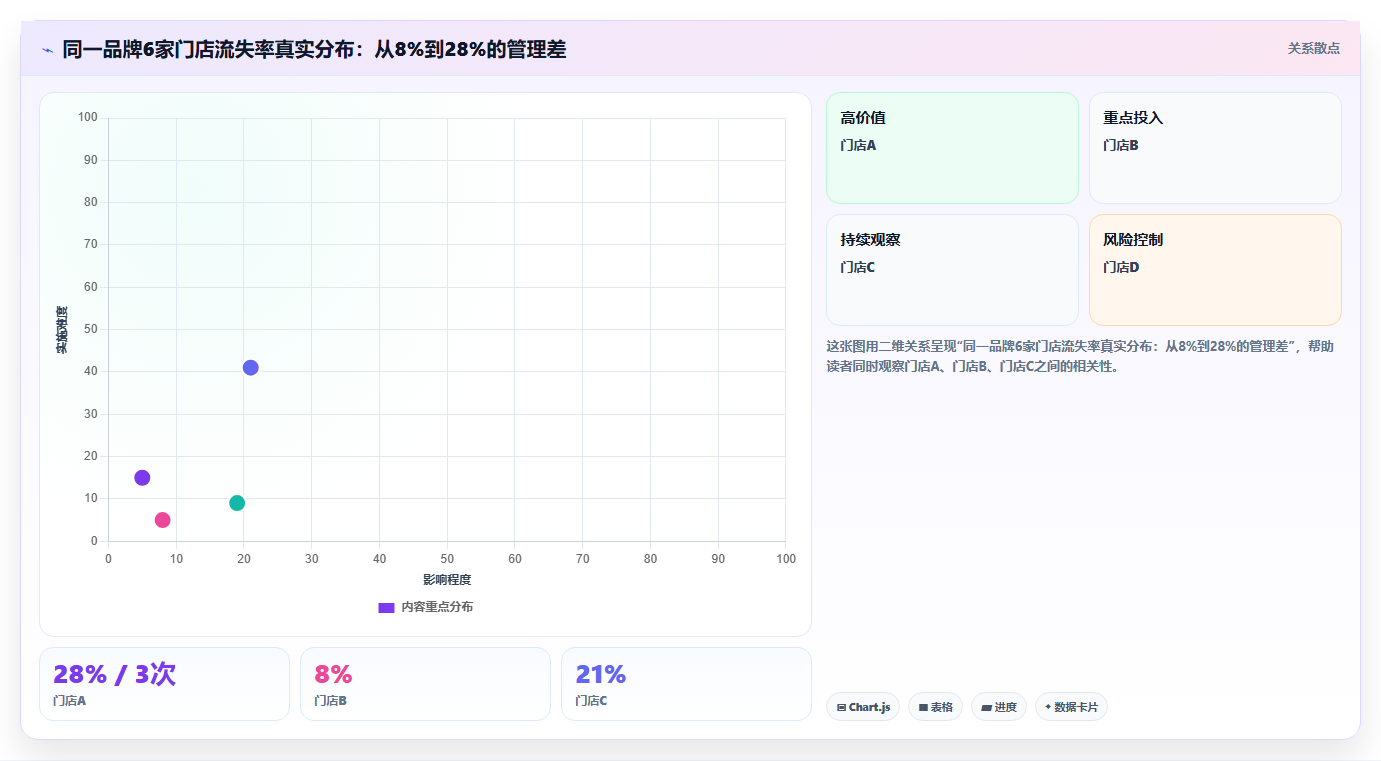Click the purple 内容重点分布 legend swatch
The height and width of the screenshot is (761, 1381).
pyautogui.click(x=386, y=607)
